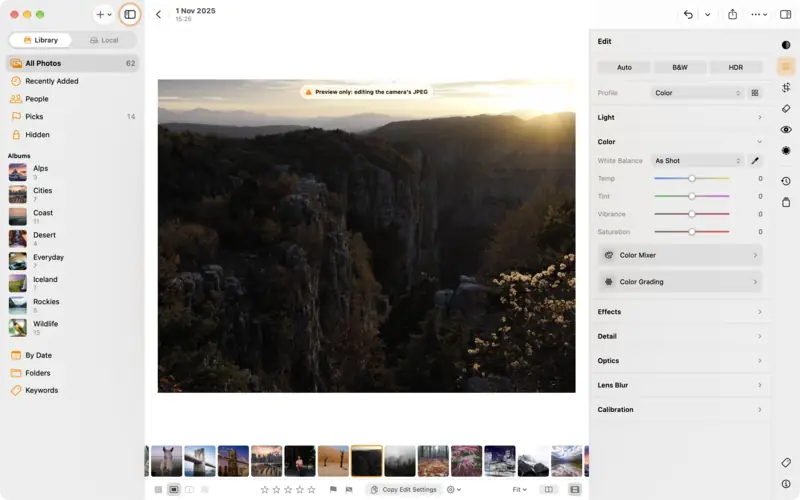800x500 pixels.
Task: Select the horse photo thumbnail in filmstrip
Action: pyautogui.click(x=166, y=461)
